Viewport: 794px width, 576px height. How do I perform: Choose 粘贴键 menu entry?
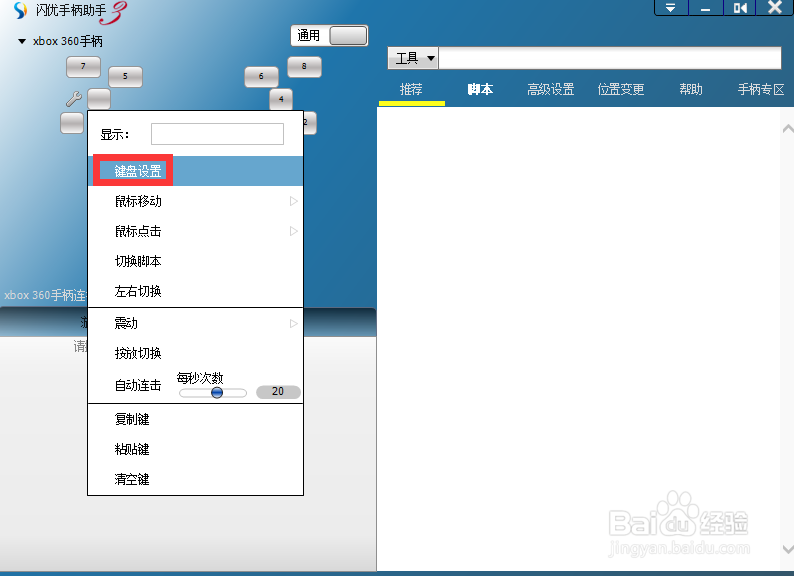point(195,449)
